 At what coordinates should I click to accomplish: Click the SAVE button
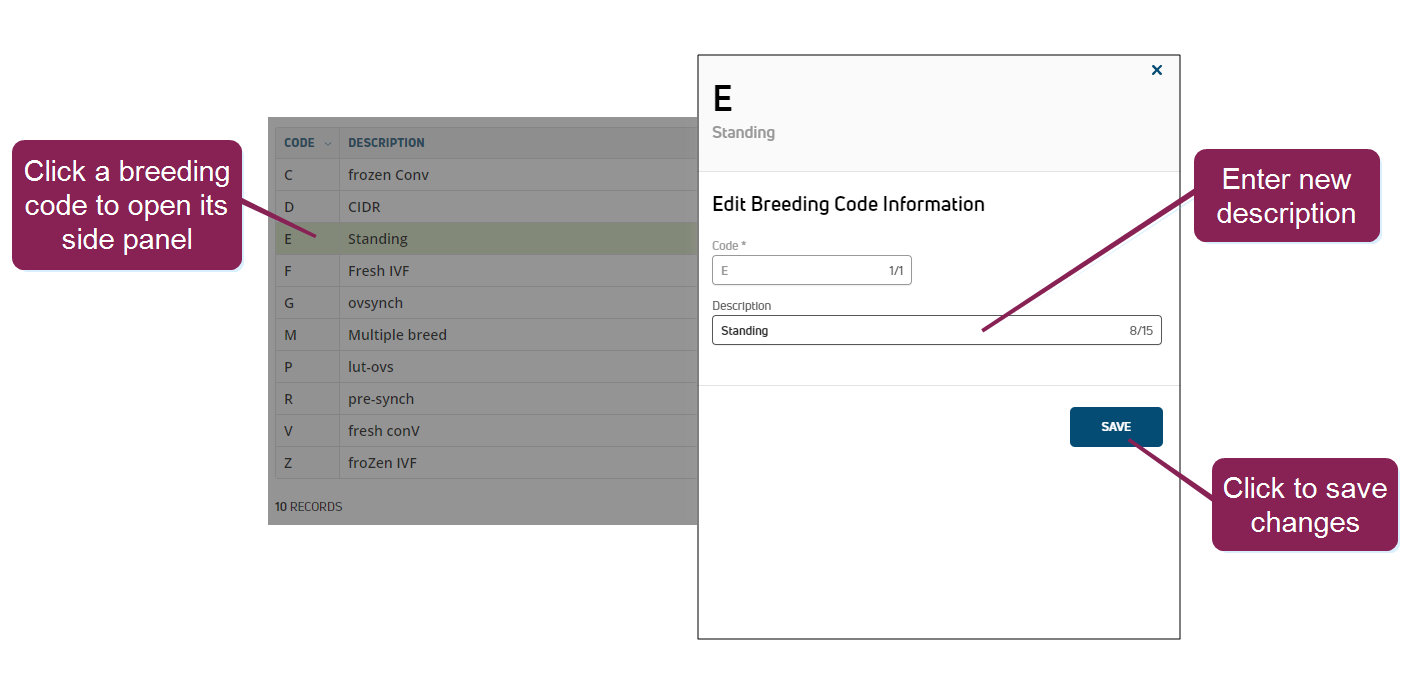coord(1116,427)
